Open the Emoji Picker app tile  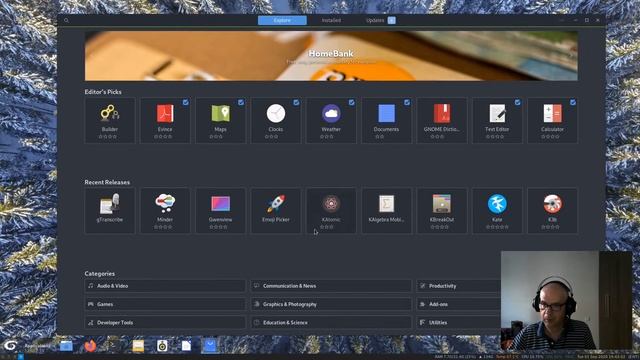(x=276, y=211)
